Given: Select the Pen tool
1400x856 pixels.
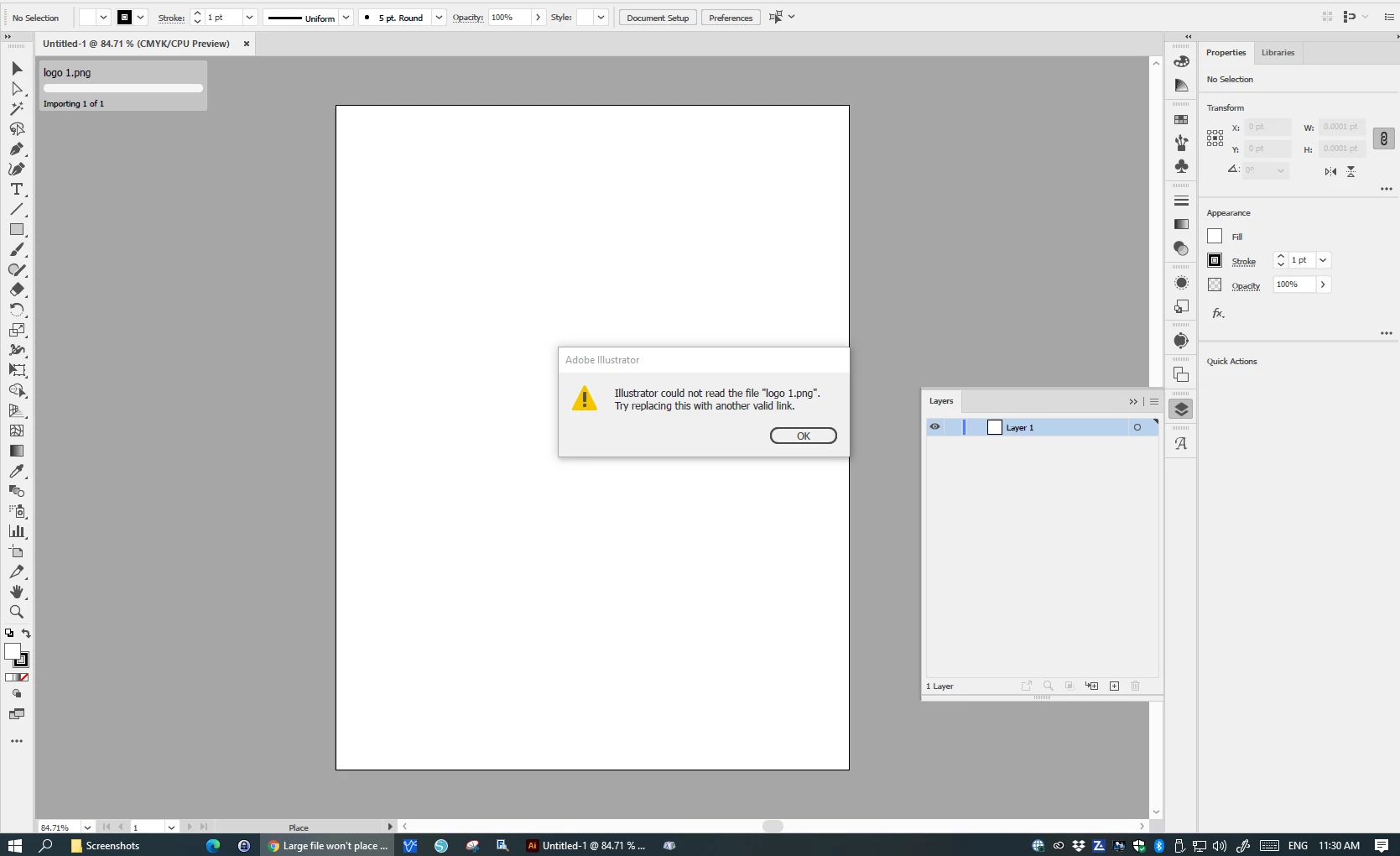Looking at the screenshot, I should click(x=17, y=149).
